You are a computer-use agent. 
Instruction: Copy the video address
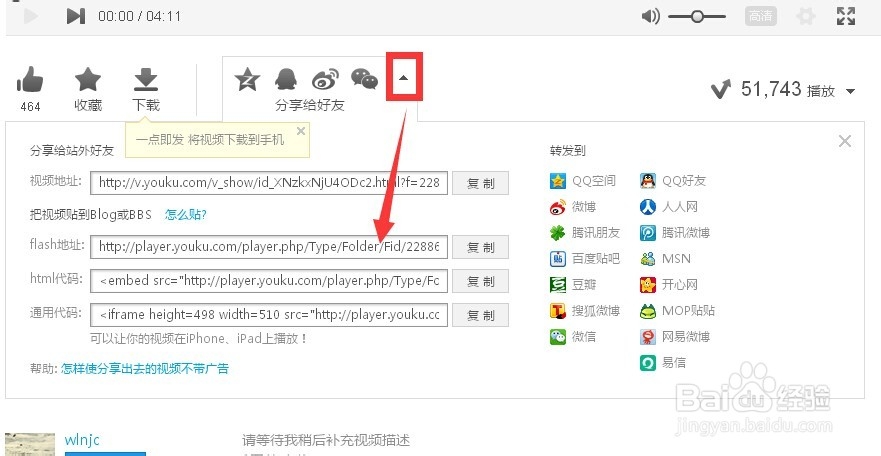(480, 183)
